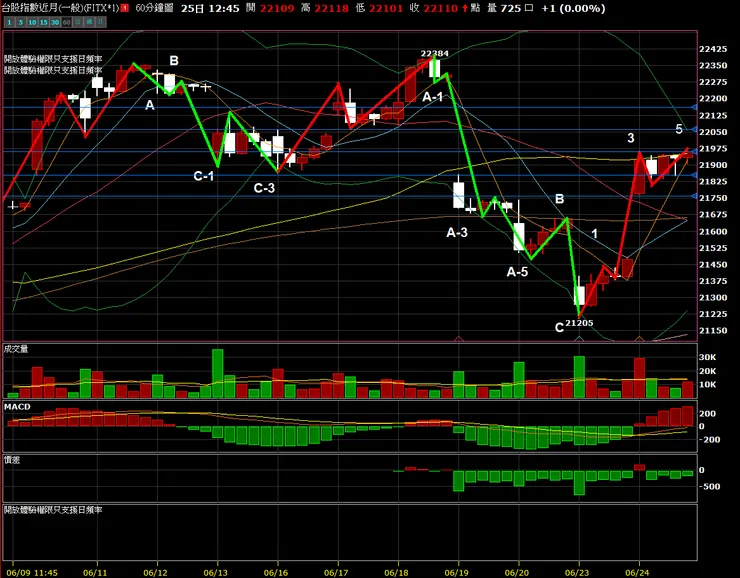Click the red '1' badge beside FITX*1
Screen dimensions: 740x578
click(x=125, y=8)
